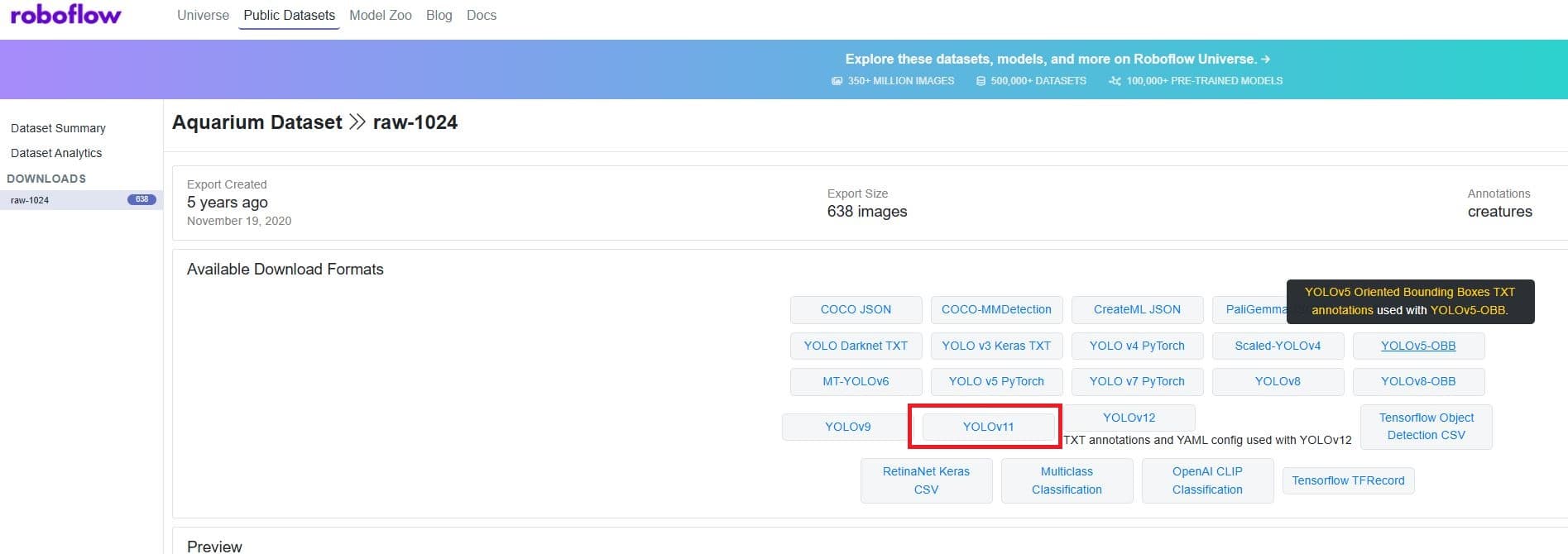The width and height of the screenshot is (1568, 554).
Task: Click the raw-1024 title text
Action: coord(415,122)
